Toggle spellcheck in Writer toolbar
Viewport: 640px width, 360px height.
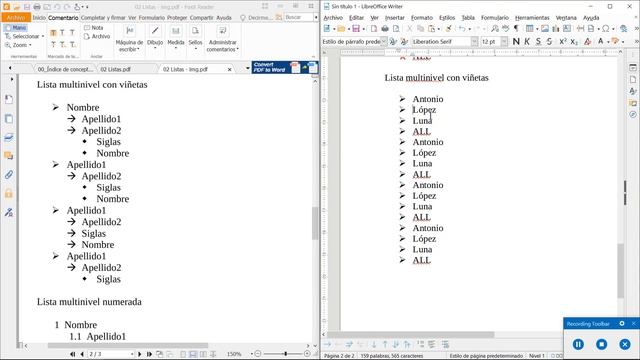pyautogui.click(x=505, y=29)
